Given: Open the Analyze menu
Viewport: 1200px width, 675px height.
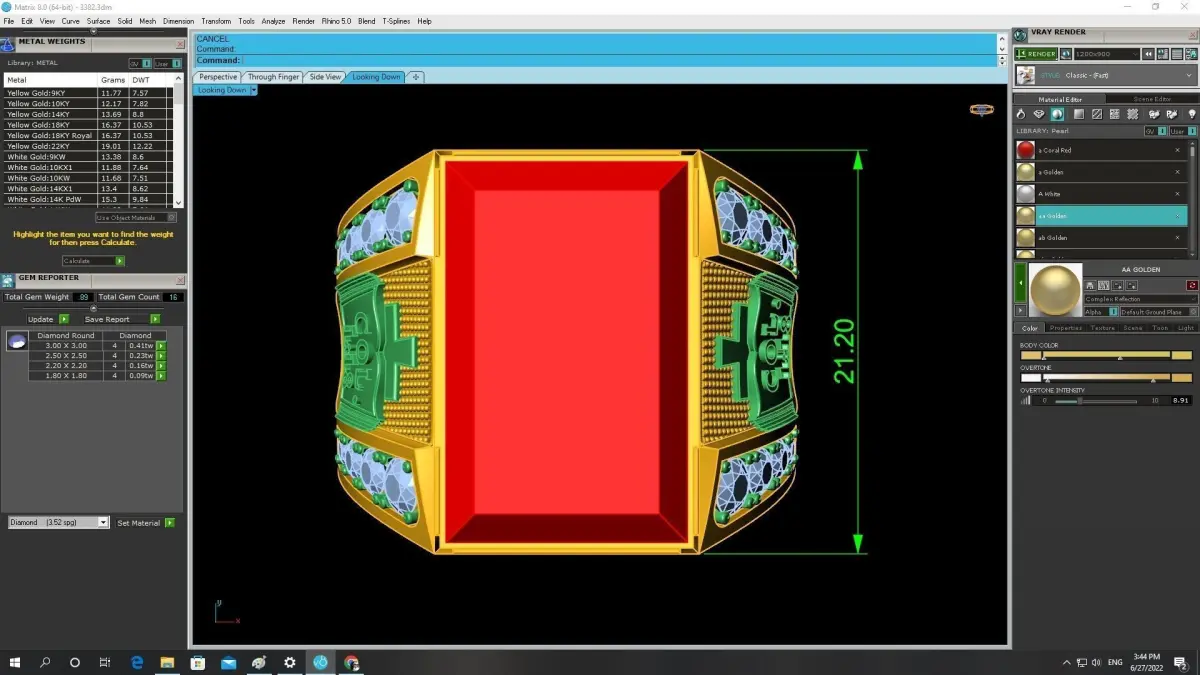Looking at the screenshot, I should (273, 21).
